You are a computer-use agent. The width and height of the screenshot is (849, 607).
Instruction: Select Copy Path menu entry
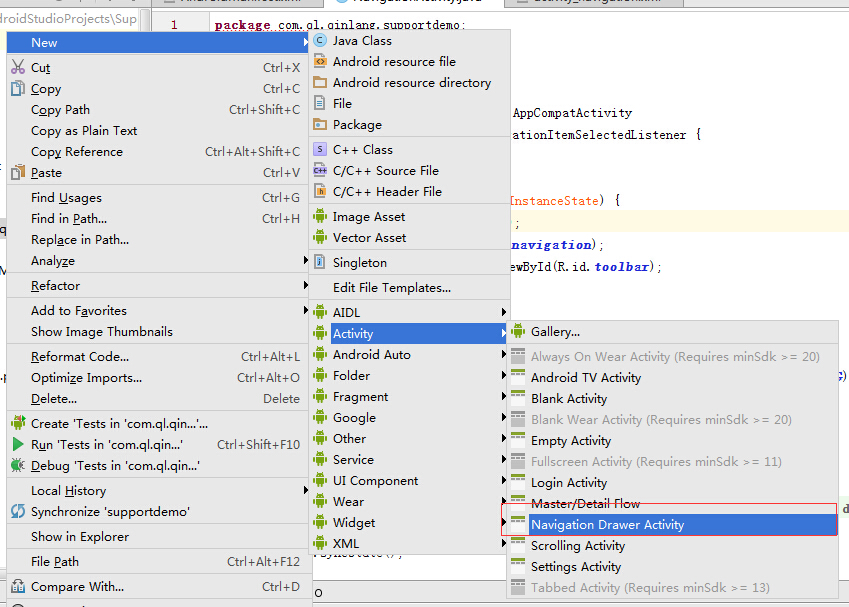pos(158,109)
